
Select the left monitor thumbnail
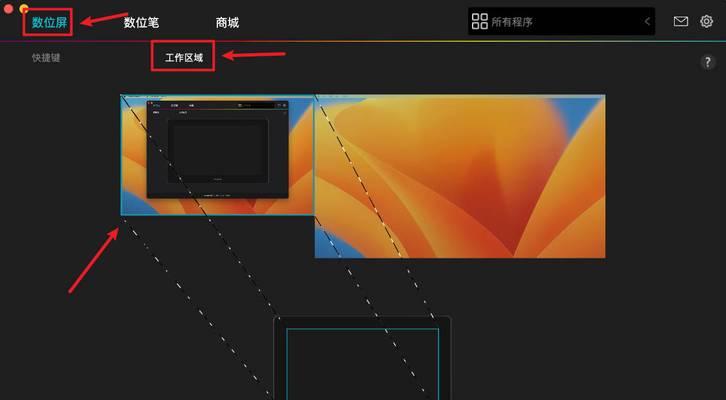point(218,155)
